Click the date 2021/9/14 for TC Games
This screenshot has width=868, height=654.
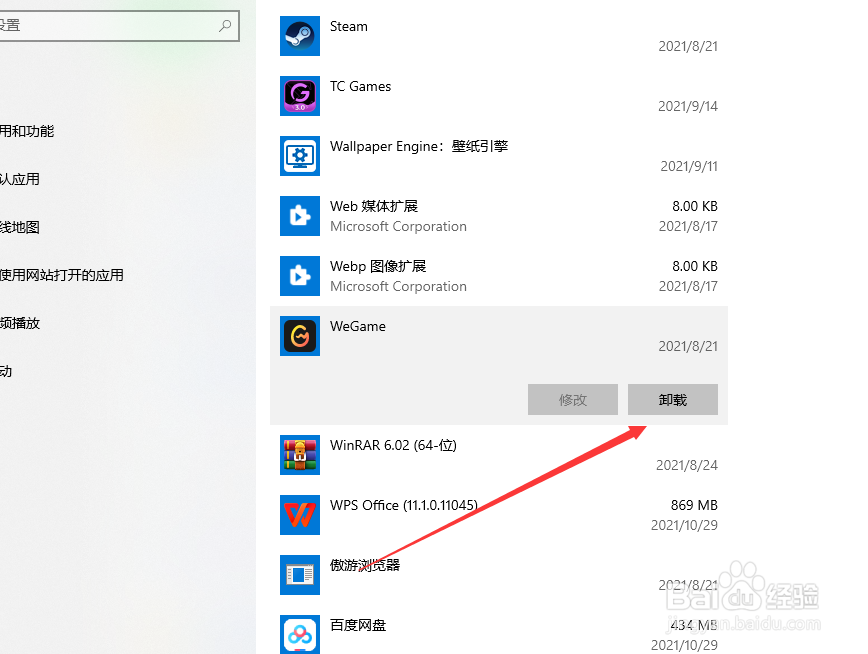(x=688, y=106)
